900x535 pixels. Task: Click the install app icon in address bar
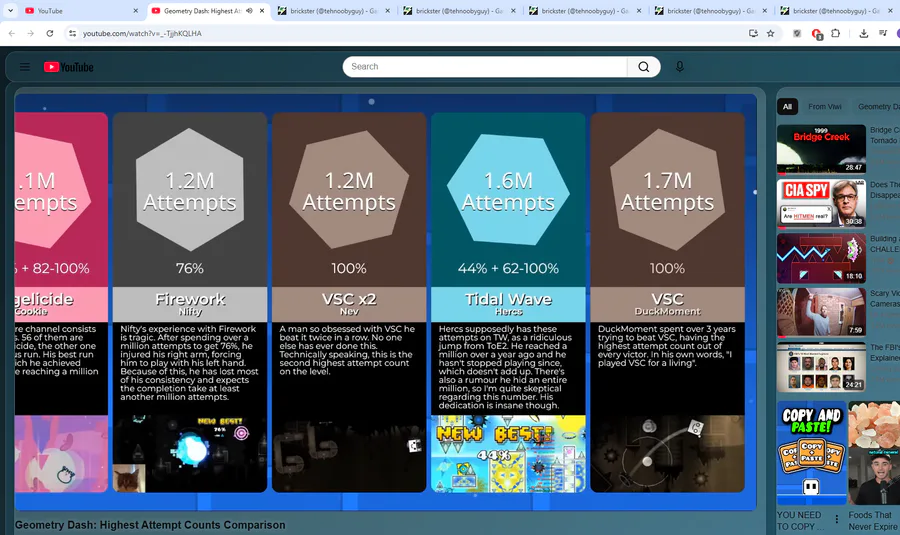coord(754,33)
